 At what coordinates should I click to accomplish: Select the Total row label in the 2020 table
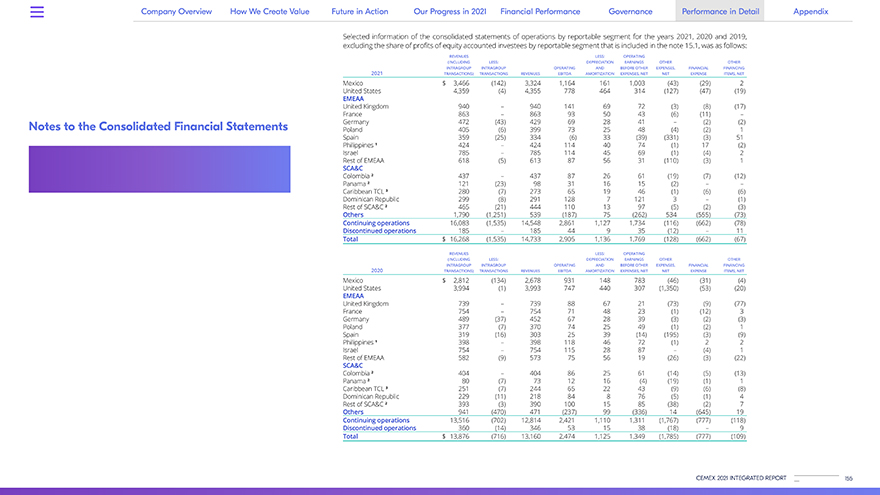coord(350,437)
